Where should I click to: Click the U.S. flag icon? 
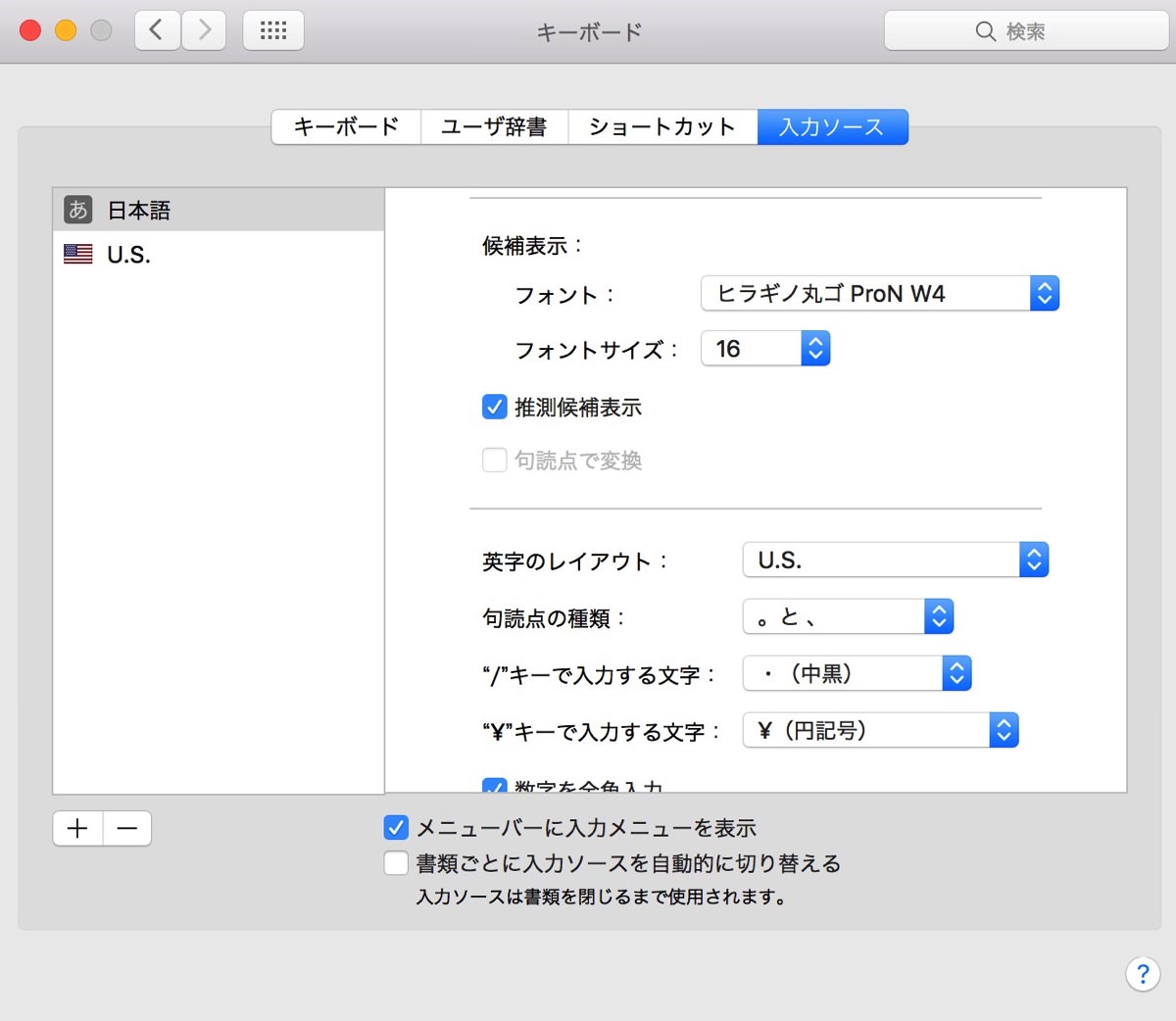[77, 254]
